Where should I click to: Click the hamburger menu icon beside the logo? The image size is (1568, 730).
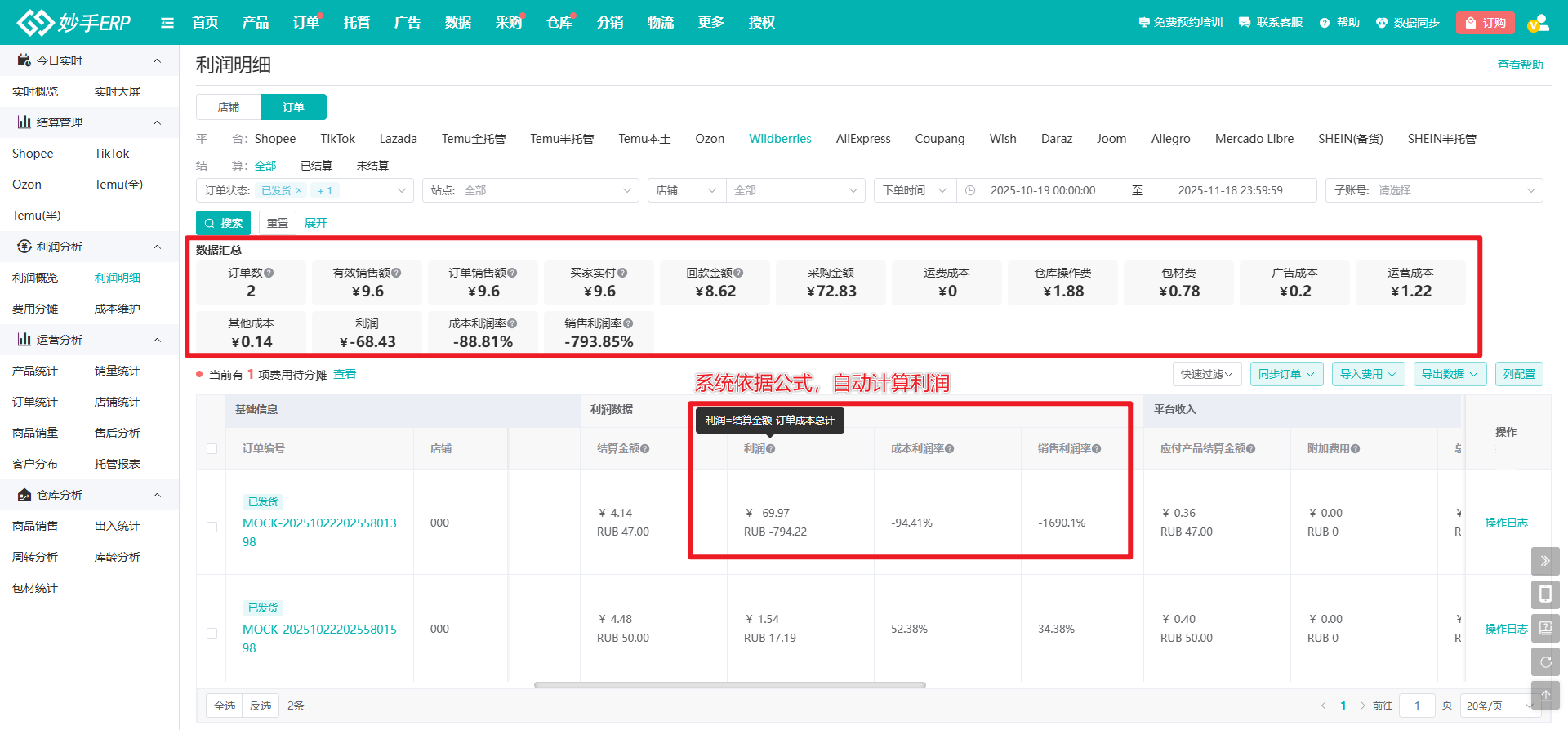point(167,23)
